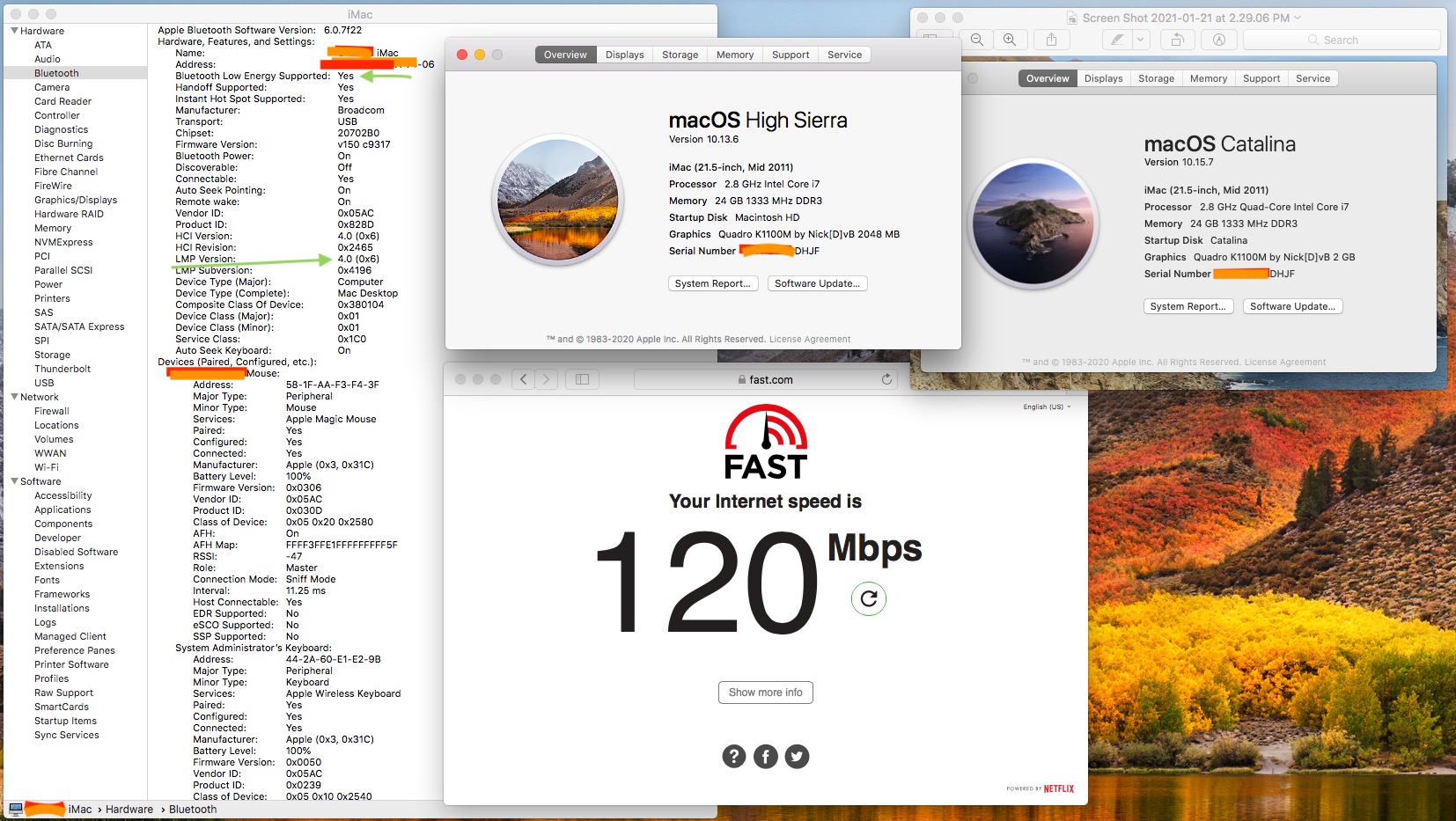Screen dimensions: 1456x821
Task: Switch to the Overview tab in High Sierra window
Action: point(565,55)
